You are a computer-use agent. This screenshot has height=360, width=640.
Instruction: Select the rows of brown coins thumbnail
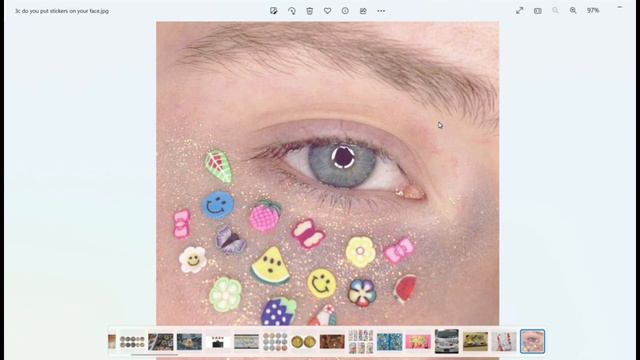132,342
